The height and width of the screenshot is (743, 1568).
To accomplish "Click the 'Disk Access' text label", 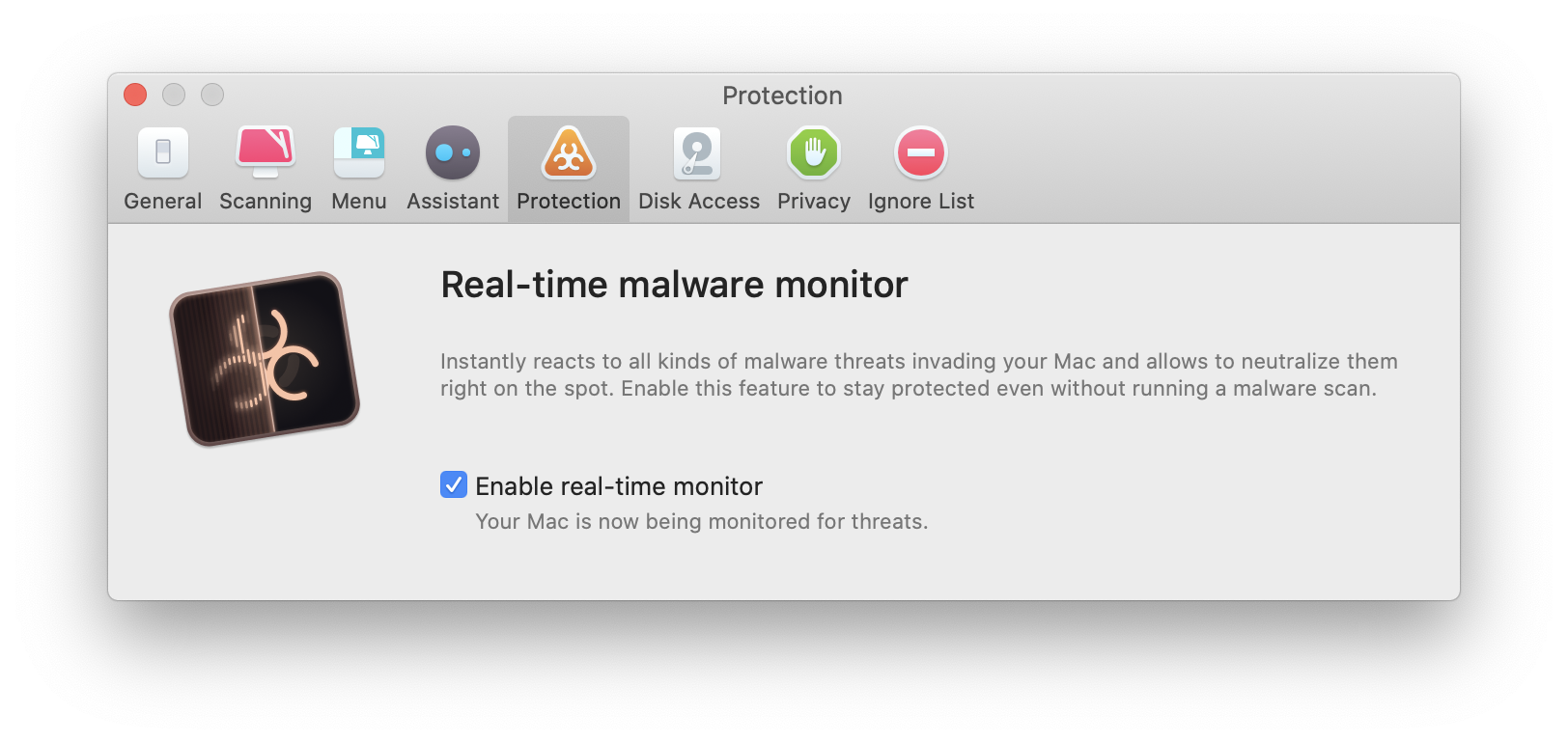I will (698, 202).
